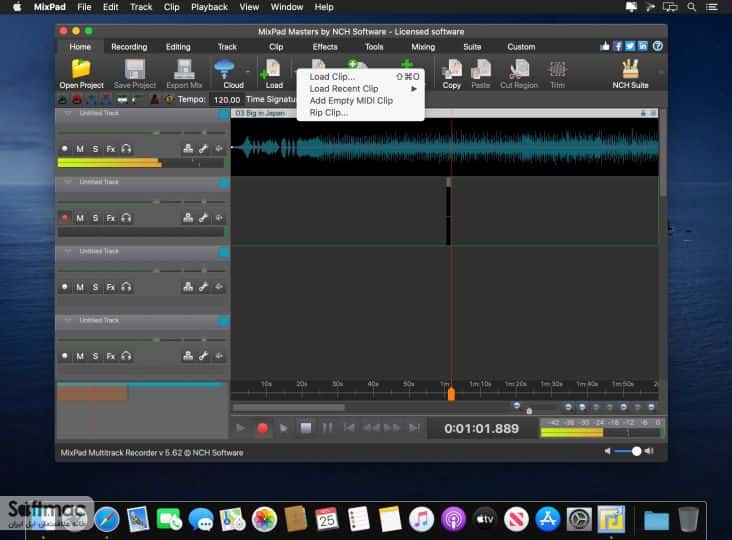Collapse the fourth Untitled Track triangle

pyautogui.click(x=68, y=320)
